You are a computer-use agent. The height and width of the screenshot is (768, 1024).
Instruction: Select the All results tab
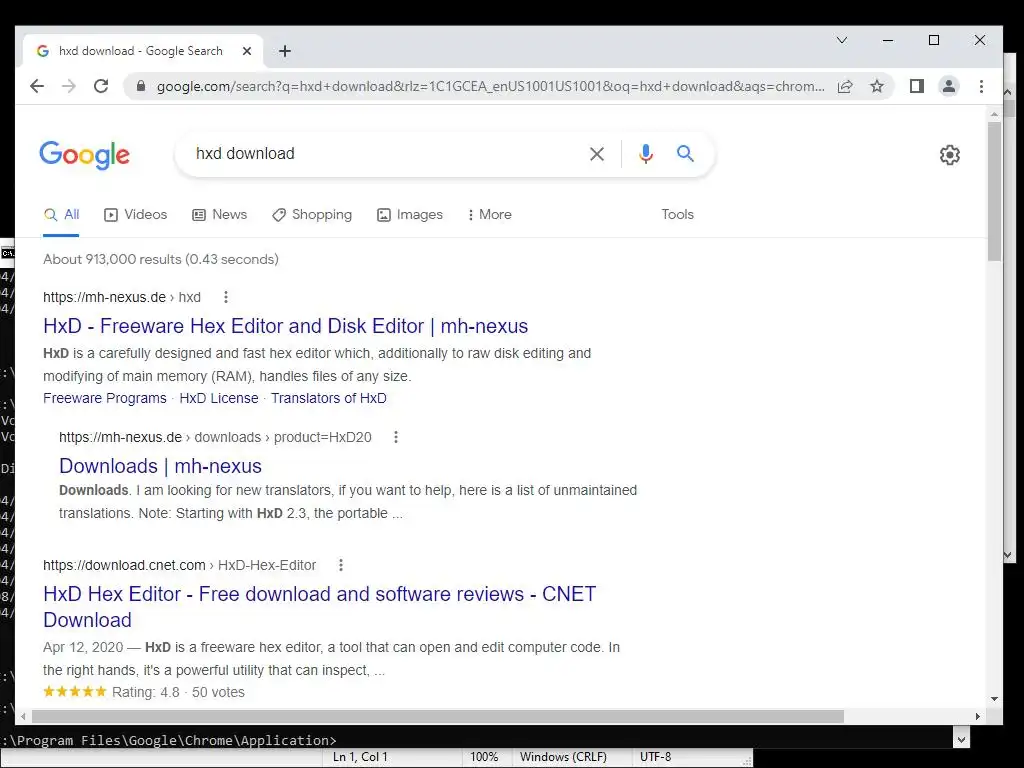61,214
